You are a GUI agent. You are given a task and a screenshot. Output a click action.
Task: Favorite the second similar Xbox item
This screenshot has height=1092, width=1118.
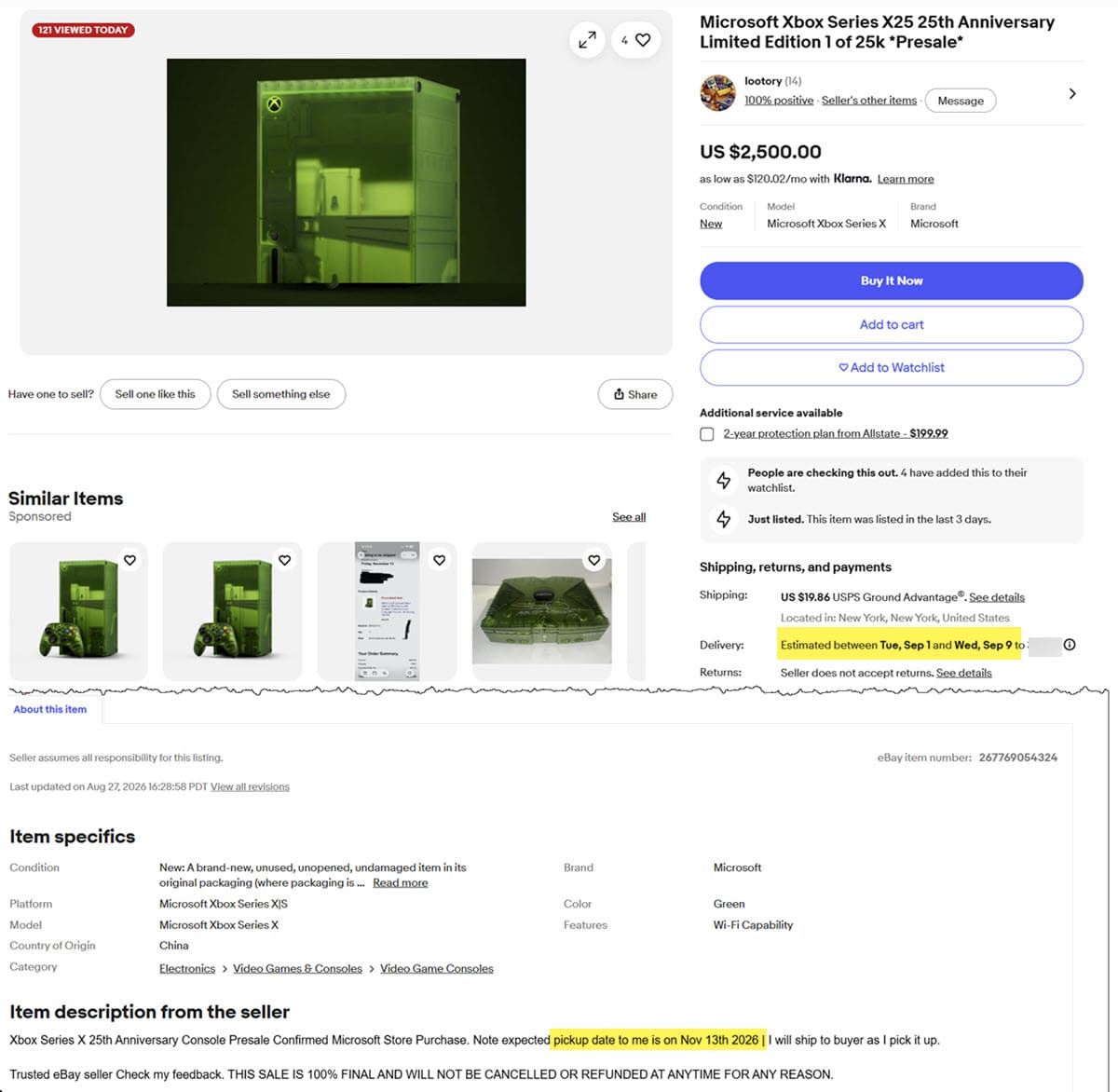point(284,560)
